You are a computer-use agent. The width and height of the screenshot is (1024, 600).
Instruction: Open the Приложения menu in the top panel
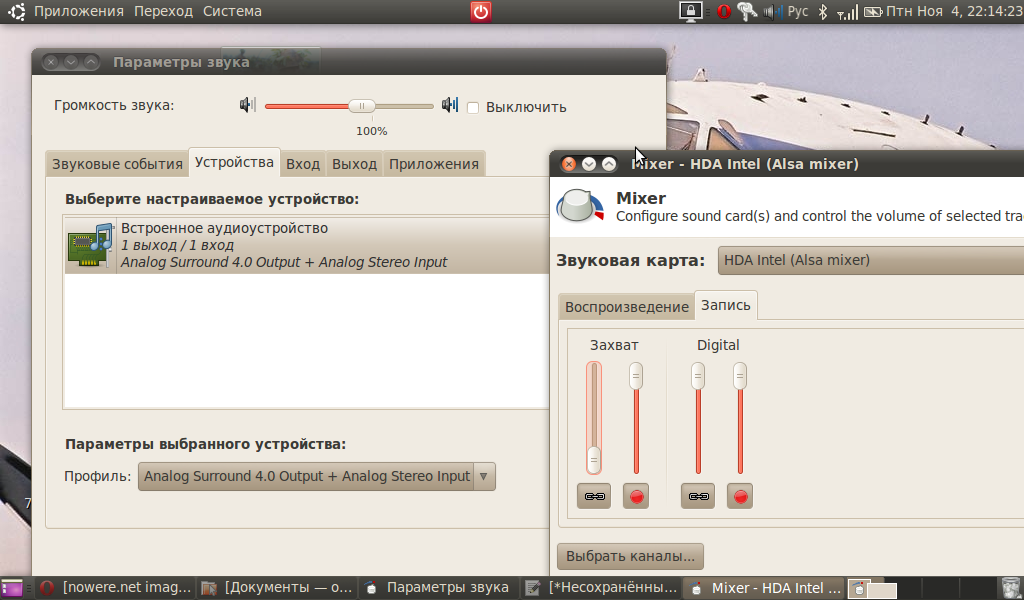pyautogui.click(x=79, y=12)
